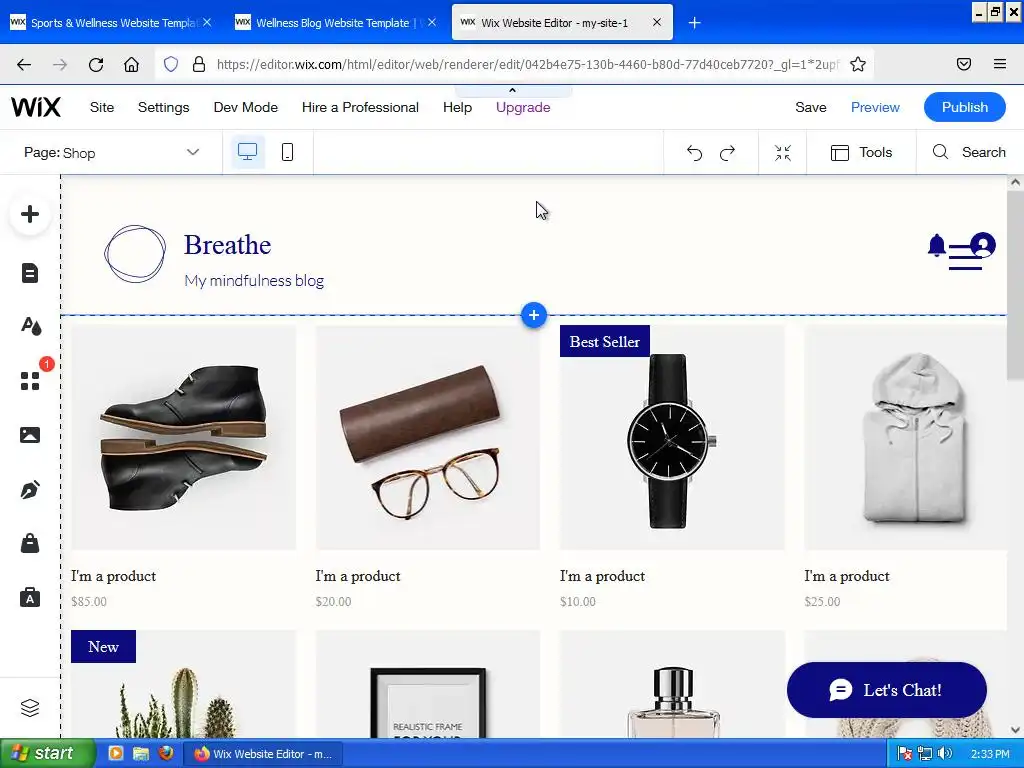Preview the site
Screen dimensions: 1024x768
point(875,107)
